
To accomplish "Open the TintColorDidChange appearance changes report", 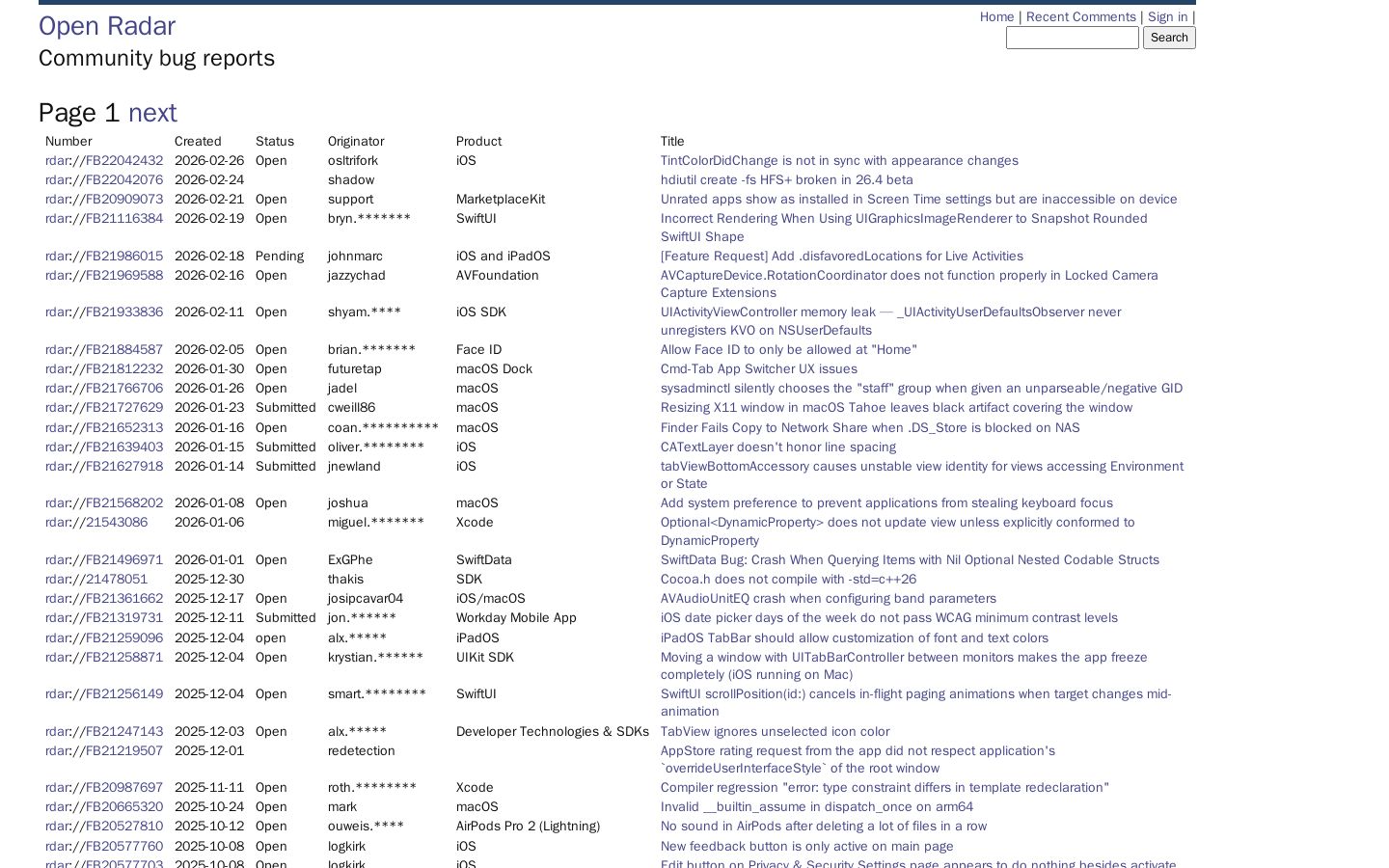I will [x=839, y=161].
